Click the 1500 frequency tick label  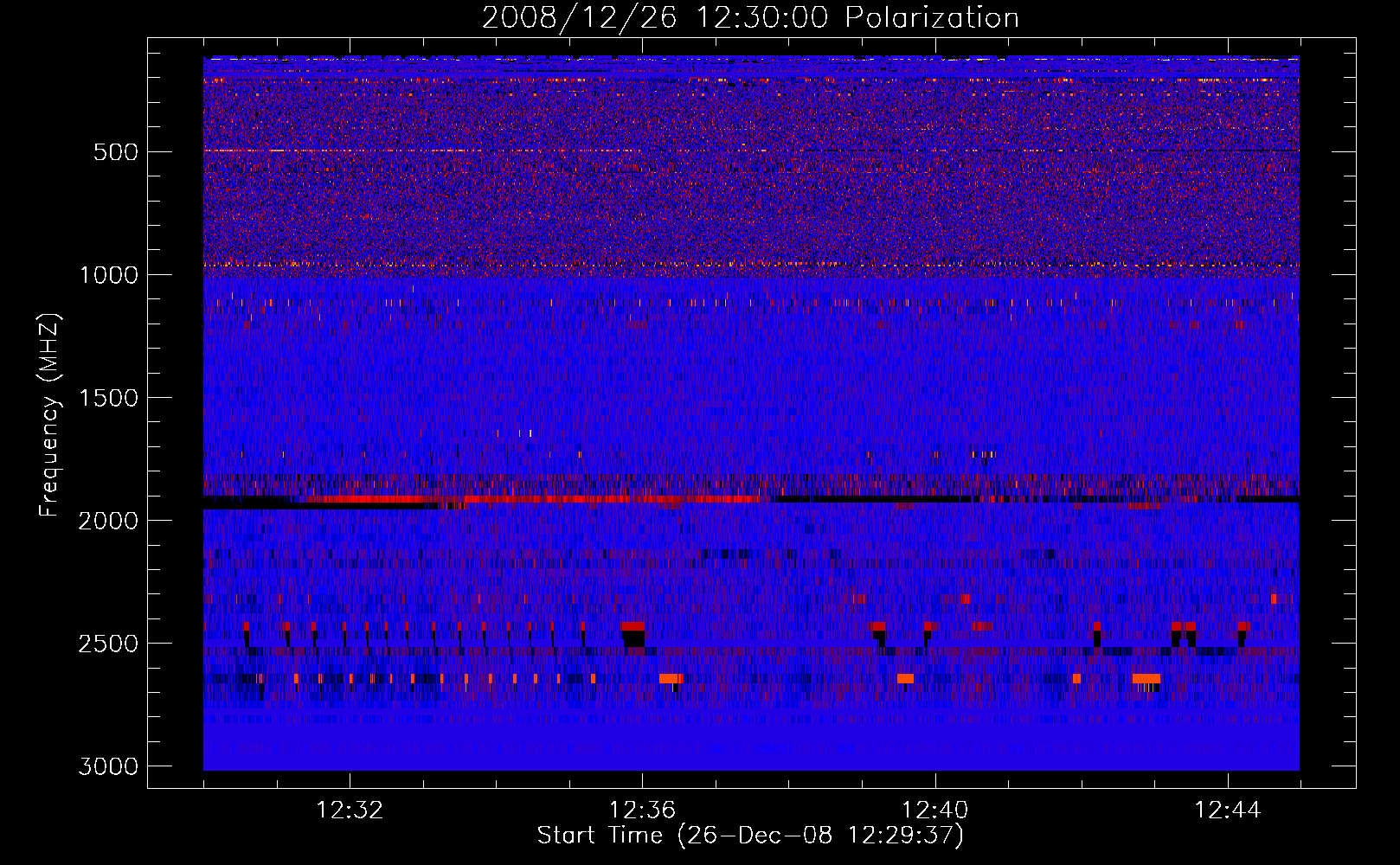tap(108, 398)
